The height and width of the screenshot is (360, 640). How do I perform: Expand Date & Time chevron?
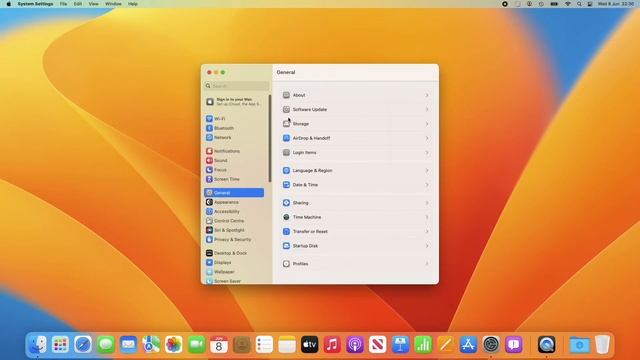coord(427,185)
